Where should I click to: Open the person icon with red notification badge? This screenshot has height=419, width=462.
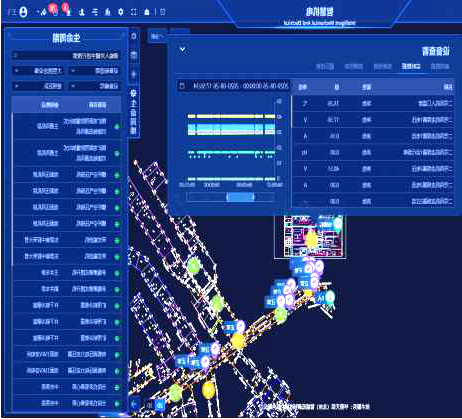click(67, 10)
